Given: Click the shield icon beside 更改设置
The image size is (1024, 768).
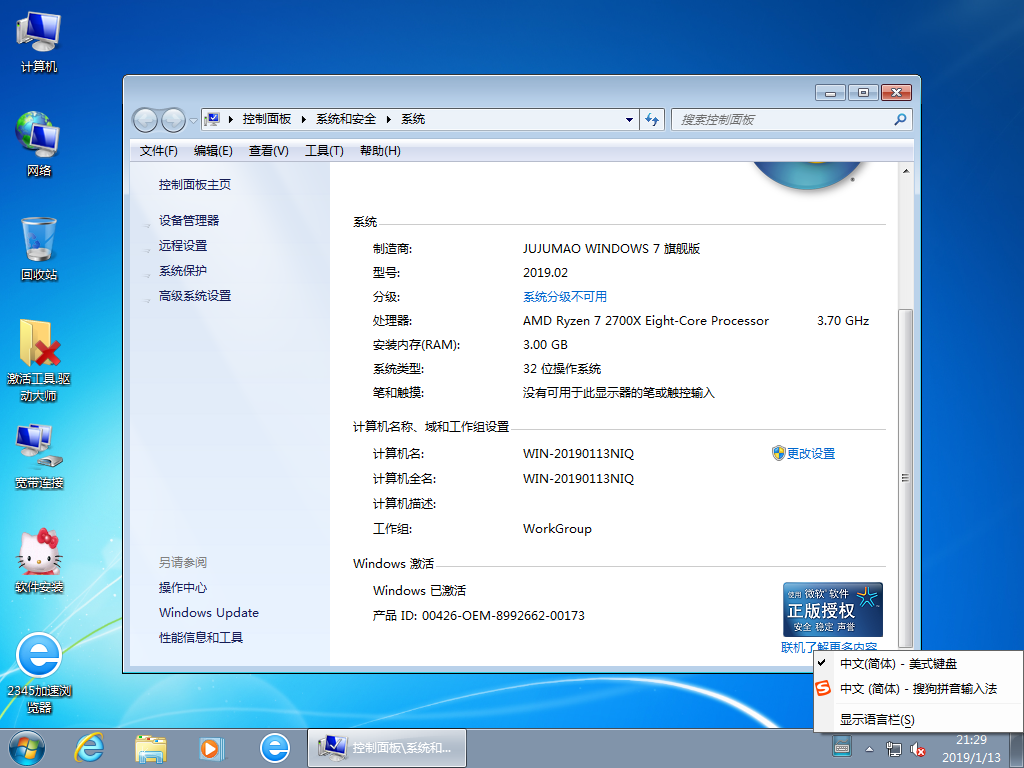Looking at the screenshot, I should pyautogui.click(x=778, y=453).
